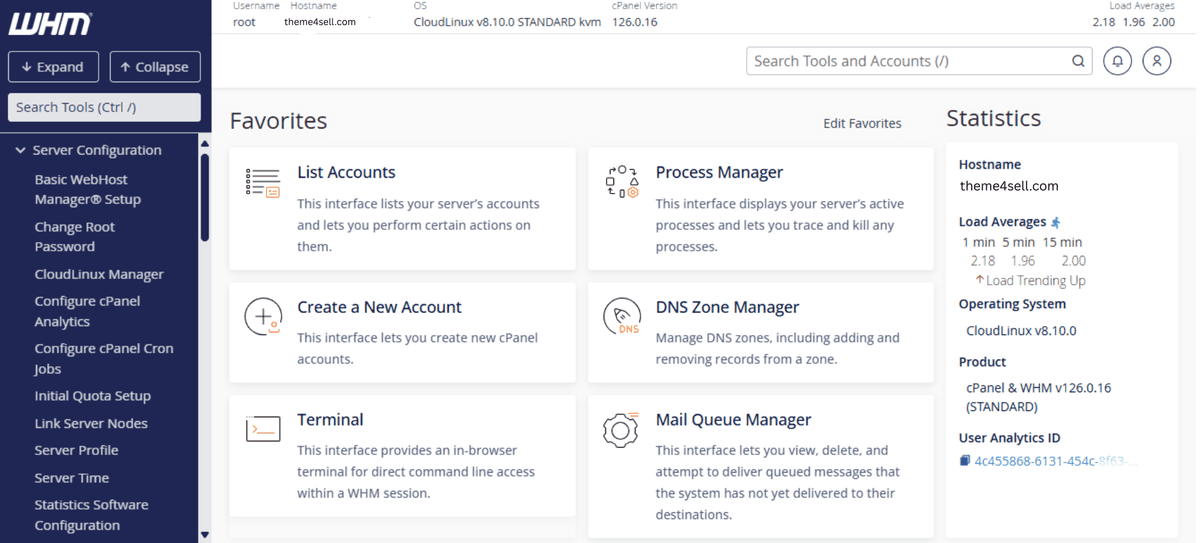Click the DNS Zone Manager icon
1200x543 pixels.
pos(621,316)
